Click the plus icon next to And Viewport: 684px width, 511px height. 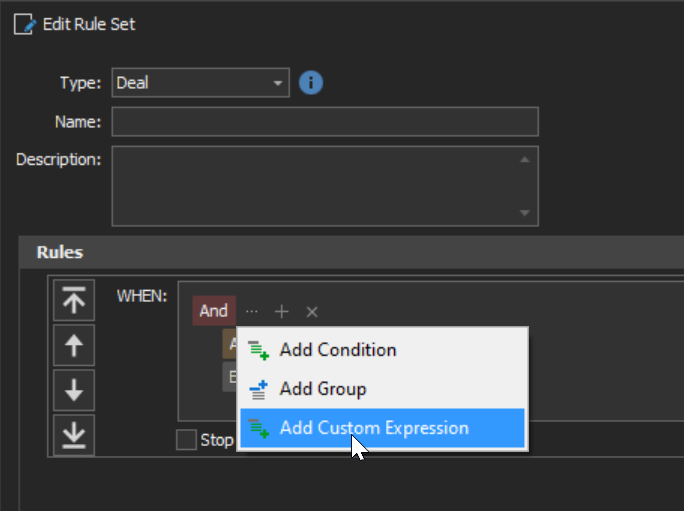281,312
